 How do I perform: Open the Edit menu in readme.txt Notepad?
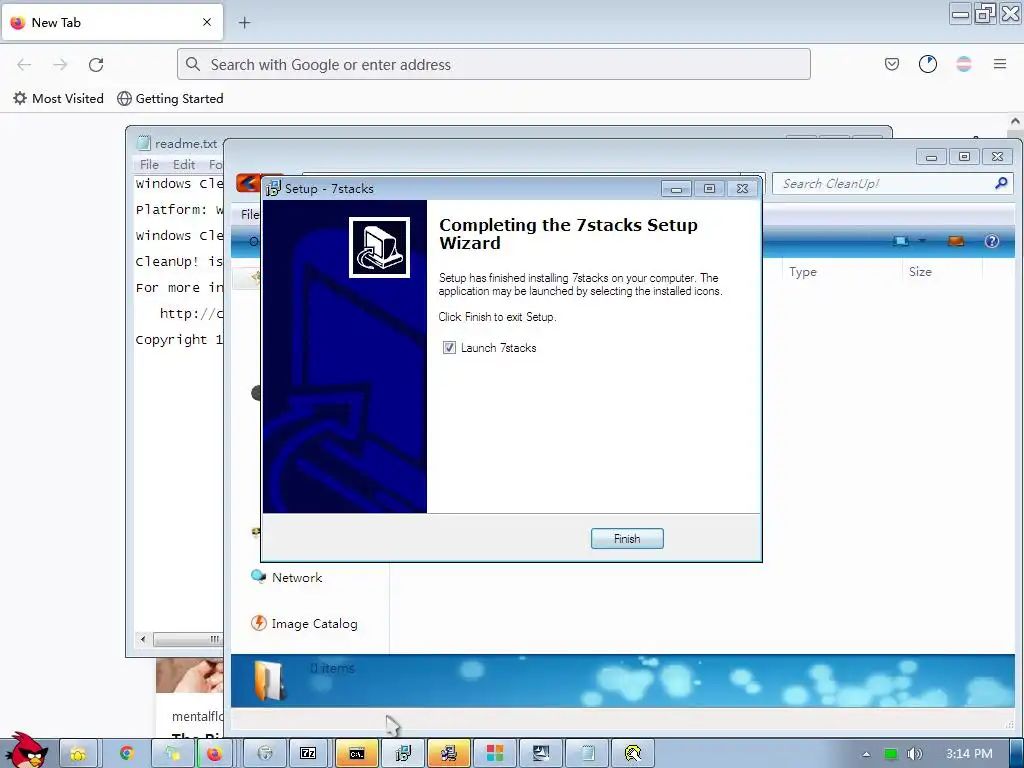click(x=184, y=165)
